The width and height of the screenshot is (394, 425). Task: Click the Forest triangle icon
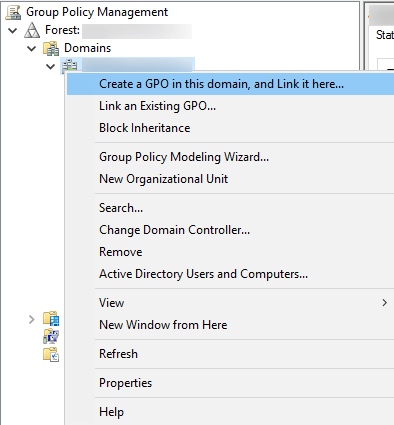[32, 30]
